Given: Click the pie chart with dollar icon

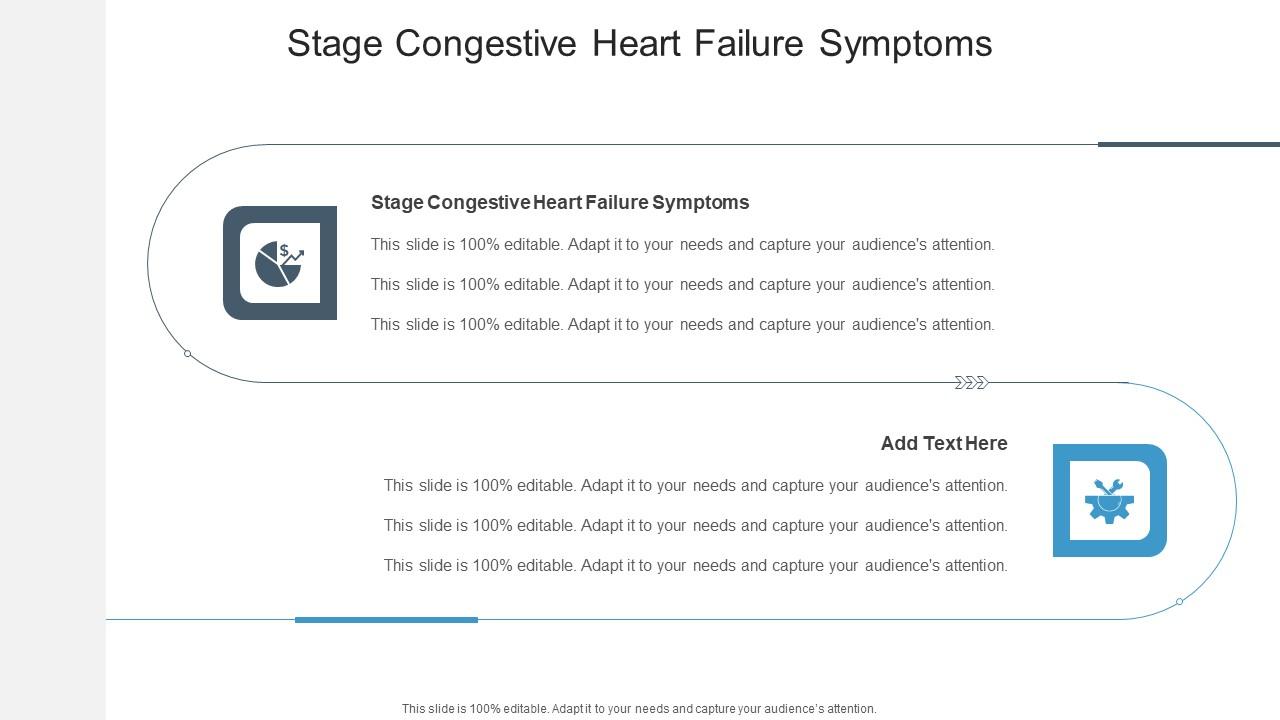Looking at the screenshot, I should 279,264.
